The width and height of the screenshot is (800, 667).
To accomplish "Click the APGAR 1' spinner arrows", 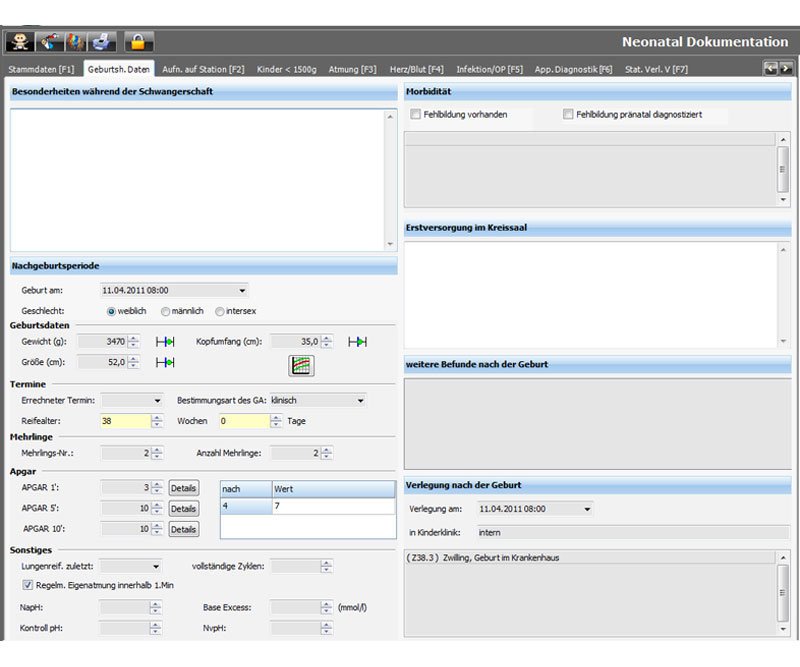I will coord(157,488).
